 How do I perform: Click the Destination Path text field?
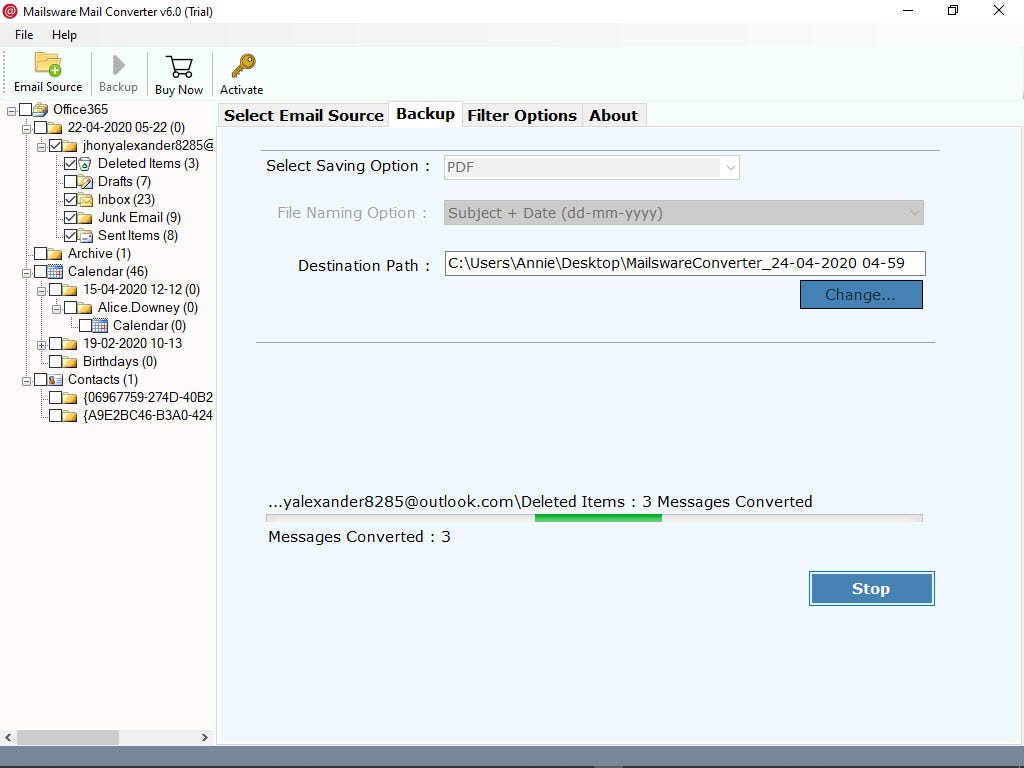click(685, 263)
